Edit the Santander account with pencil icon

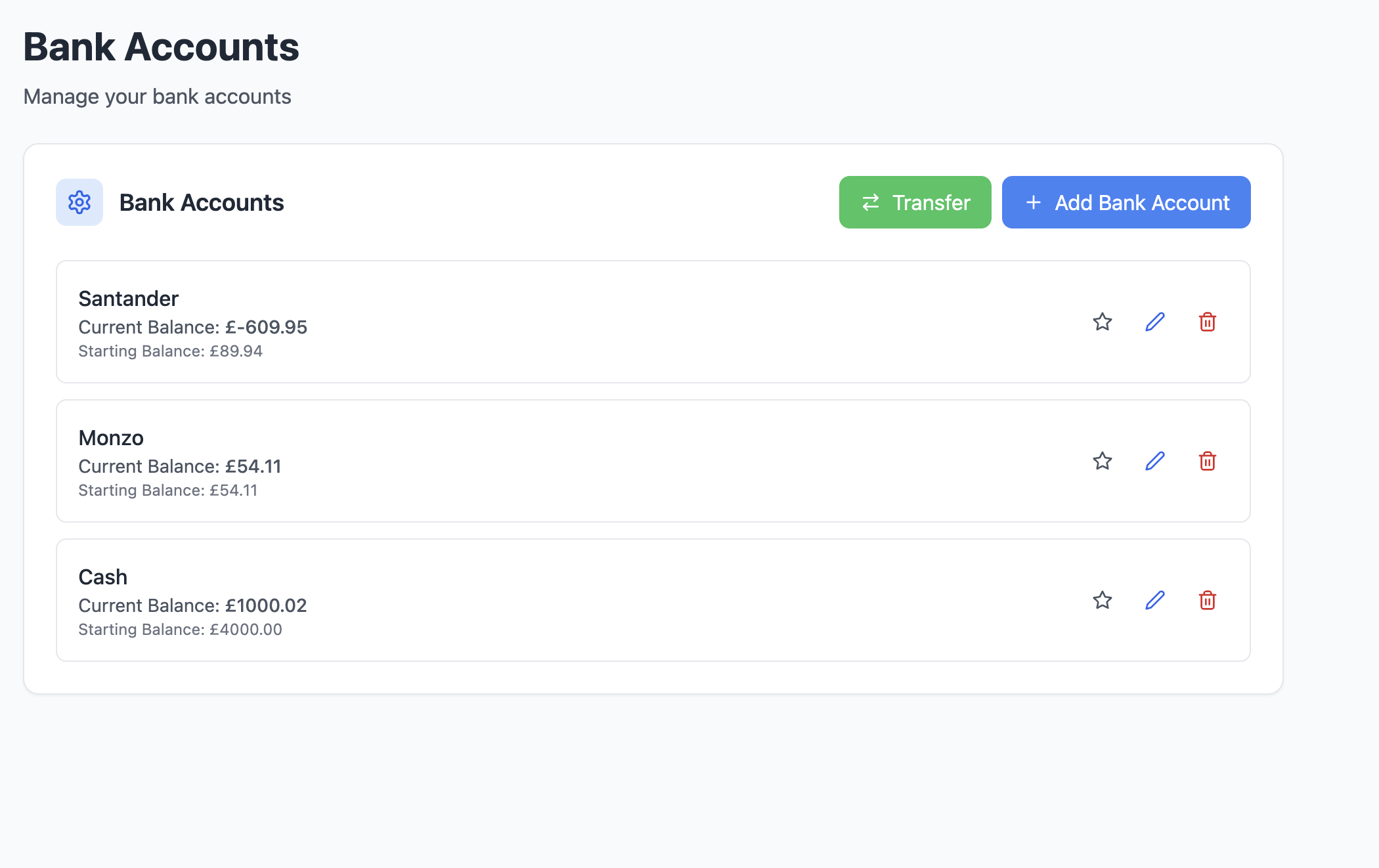(x=1154, y=322)
